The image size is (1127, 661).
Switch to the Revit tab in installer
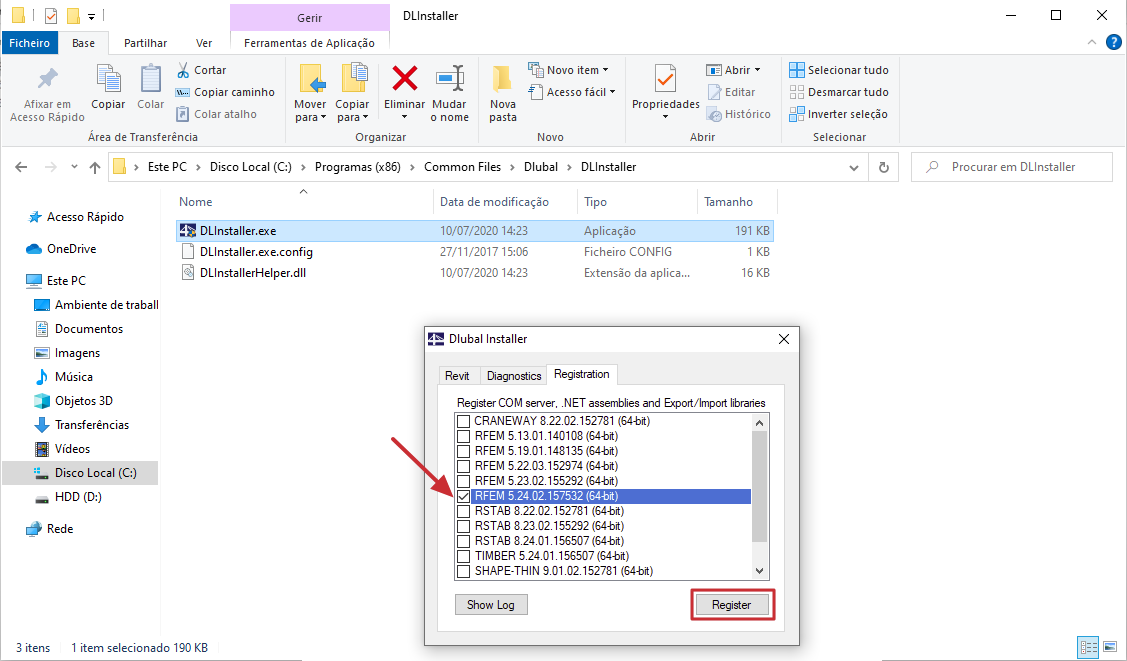(457, 376)
